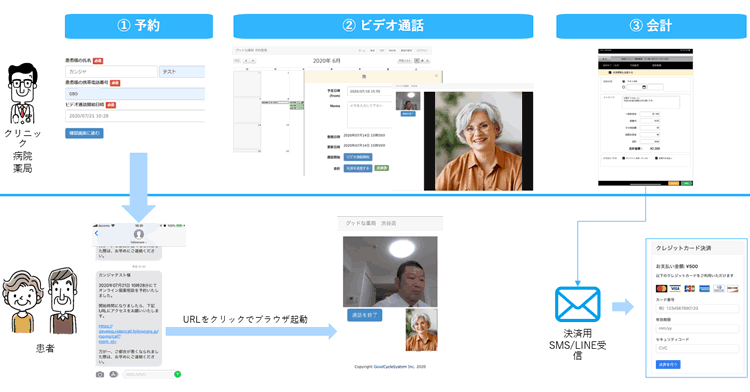Select the second date radio button in accounting screen

tap(623, 87)
